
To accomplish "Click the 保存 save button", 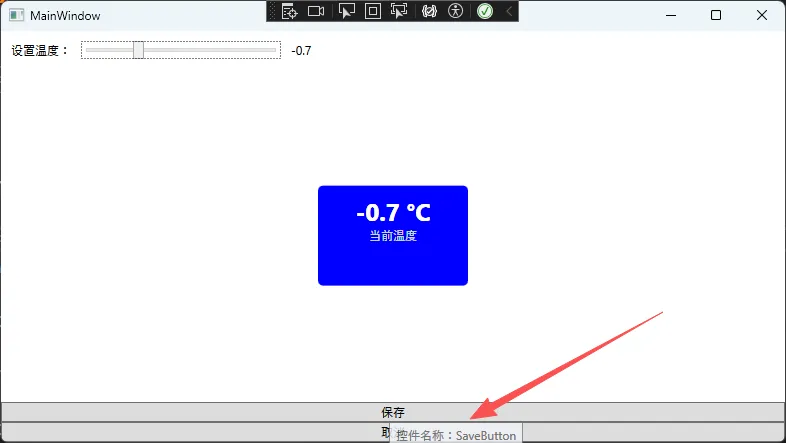I will [392, 412].
